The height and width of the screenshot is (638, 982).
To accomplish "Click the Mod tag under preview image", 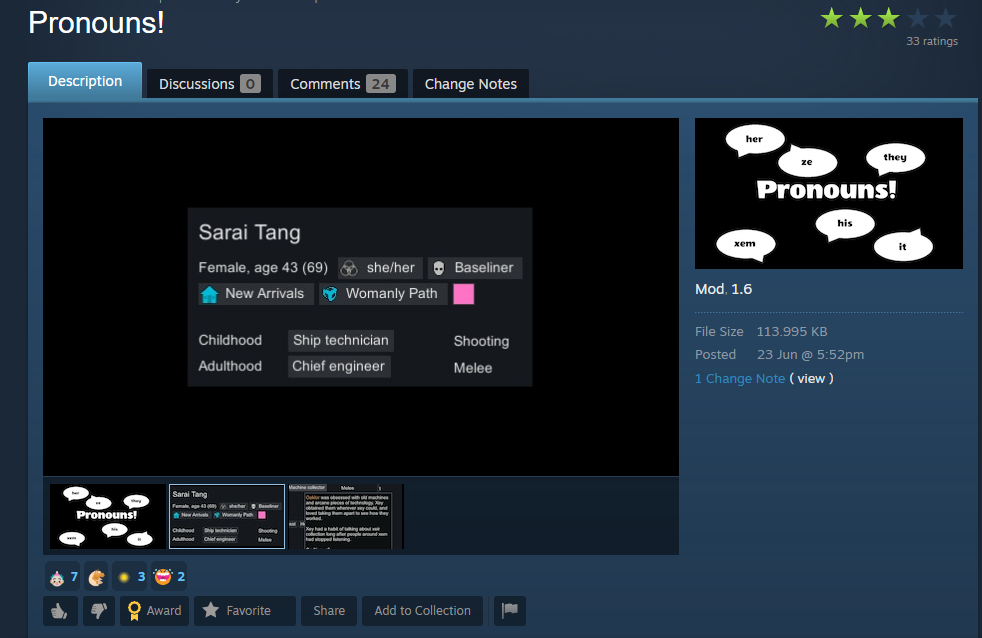I will 710,289.
